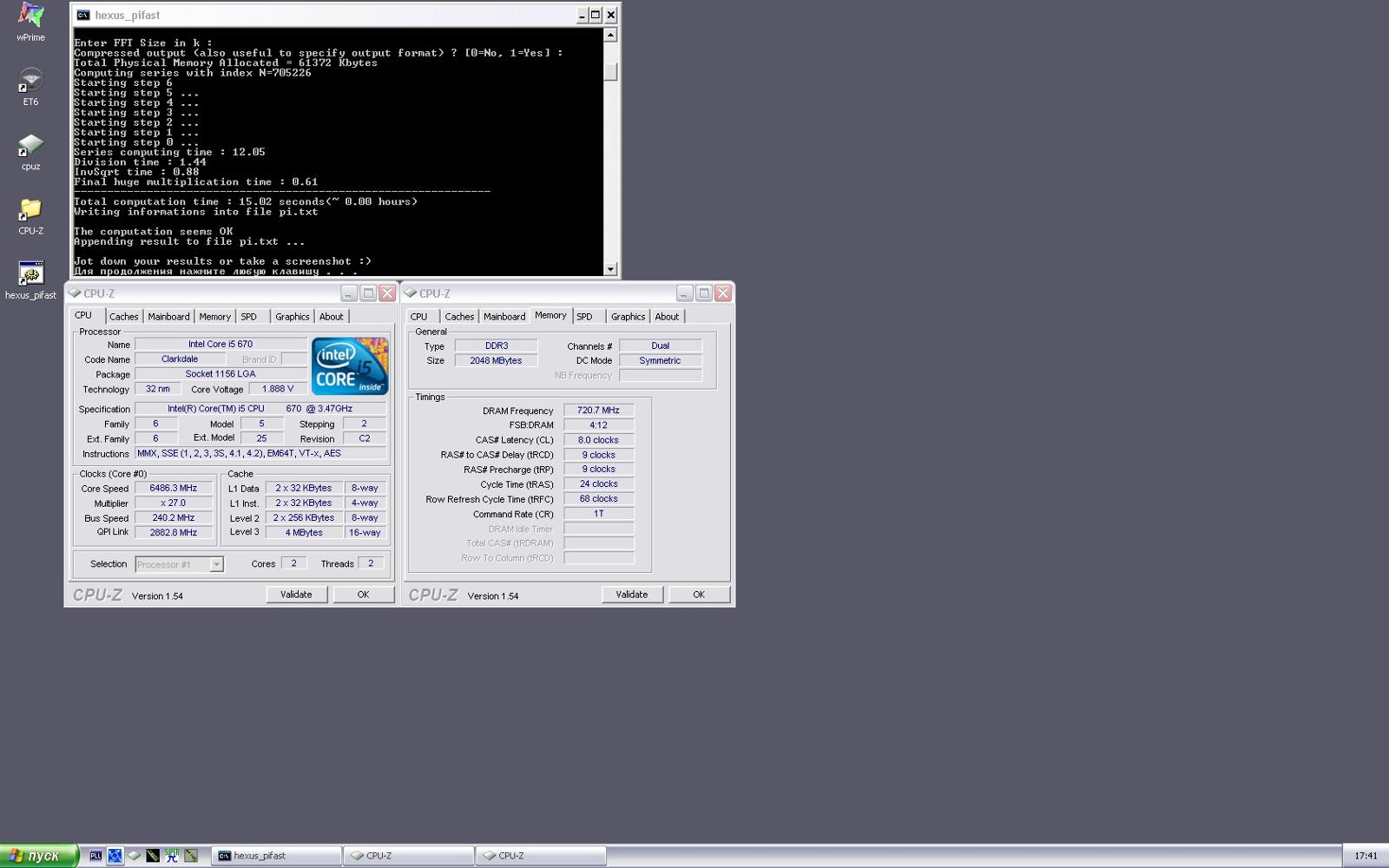Click the CAS# Latency value '8.0 clocks'
This screenshot has width=1389, height=868.
click(x=599, y=440)
